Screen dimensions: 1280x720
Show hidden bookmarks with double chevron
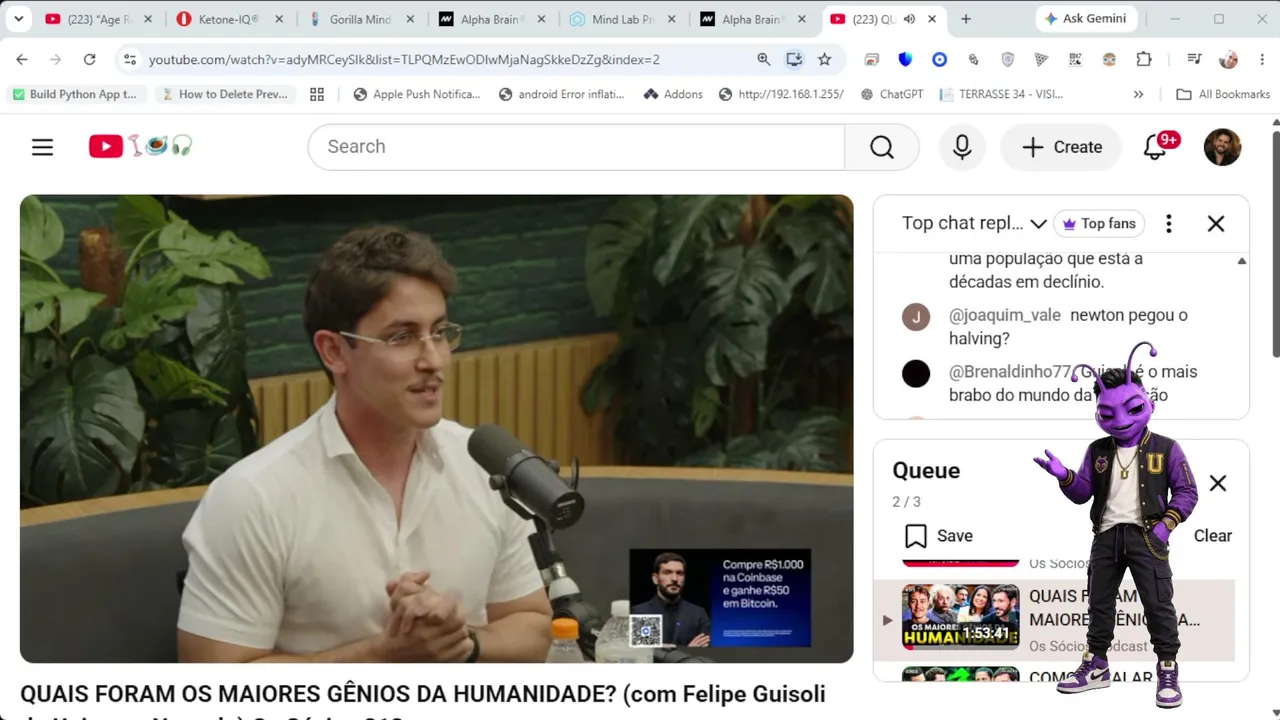coord(1138,94)
